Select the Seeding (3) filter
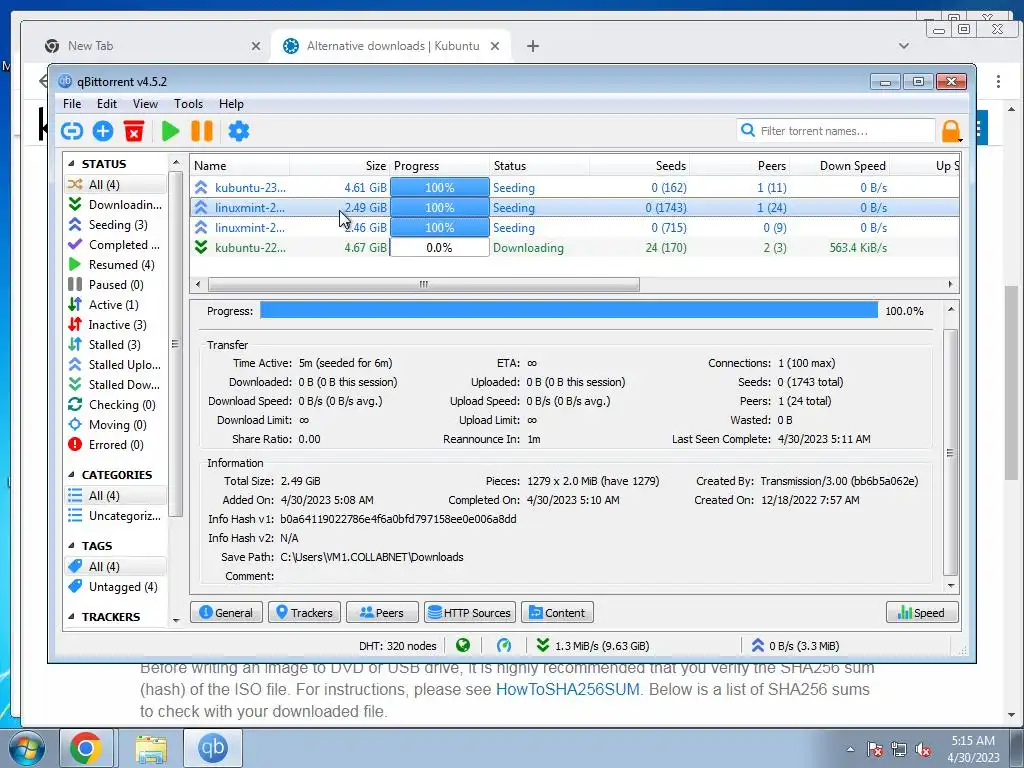Screen dimensions: 1024x768 tap(116, 225)
